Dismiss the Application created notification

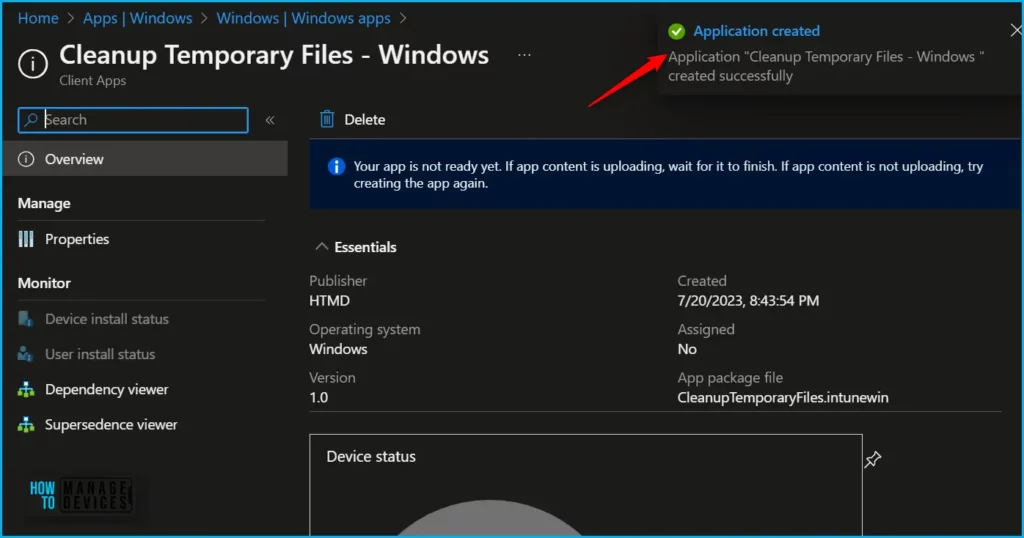pos(1016,30)
